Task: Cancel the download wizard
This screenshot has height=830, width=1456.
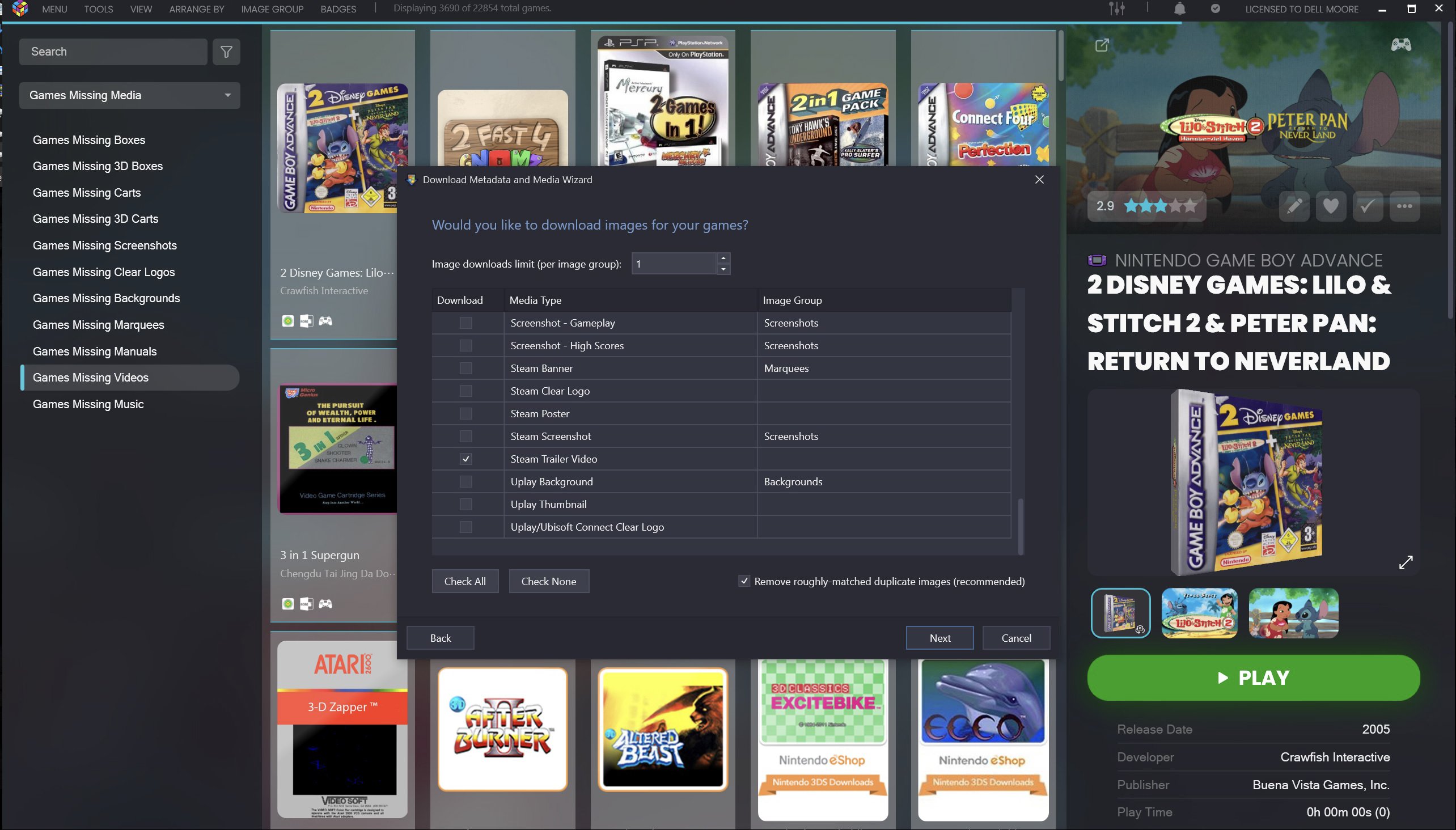Action: [1016, 638]
